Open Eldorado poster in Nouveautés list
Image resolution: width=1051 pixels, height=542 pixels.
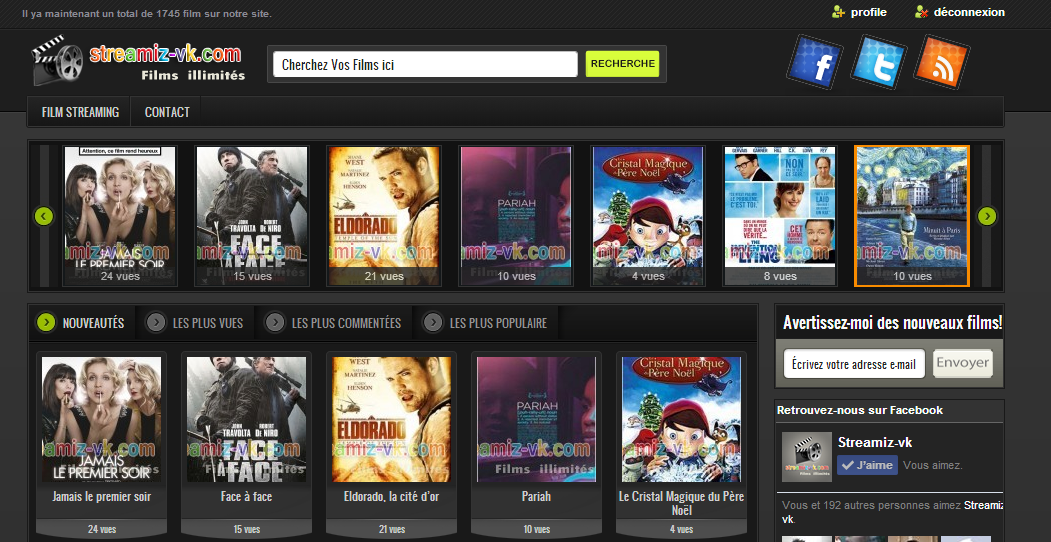(x=391, y=419)
